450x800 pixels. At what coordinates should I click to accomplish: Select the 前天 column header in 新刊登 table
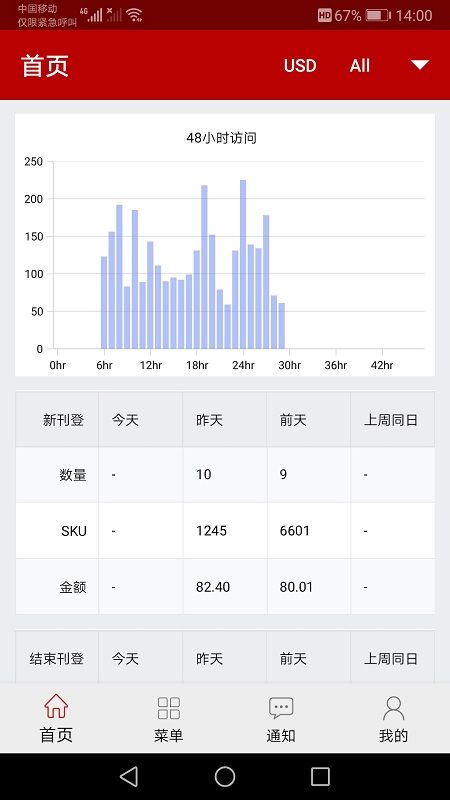pyautogui.click(x=293, y=420)
